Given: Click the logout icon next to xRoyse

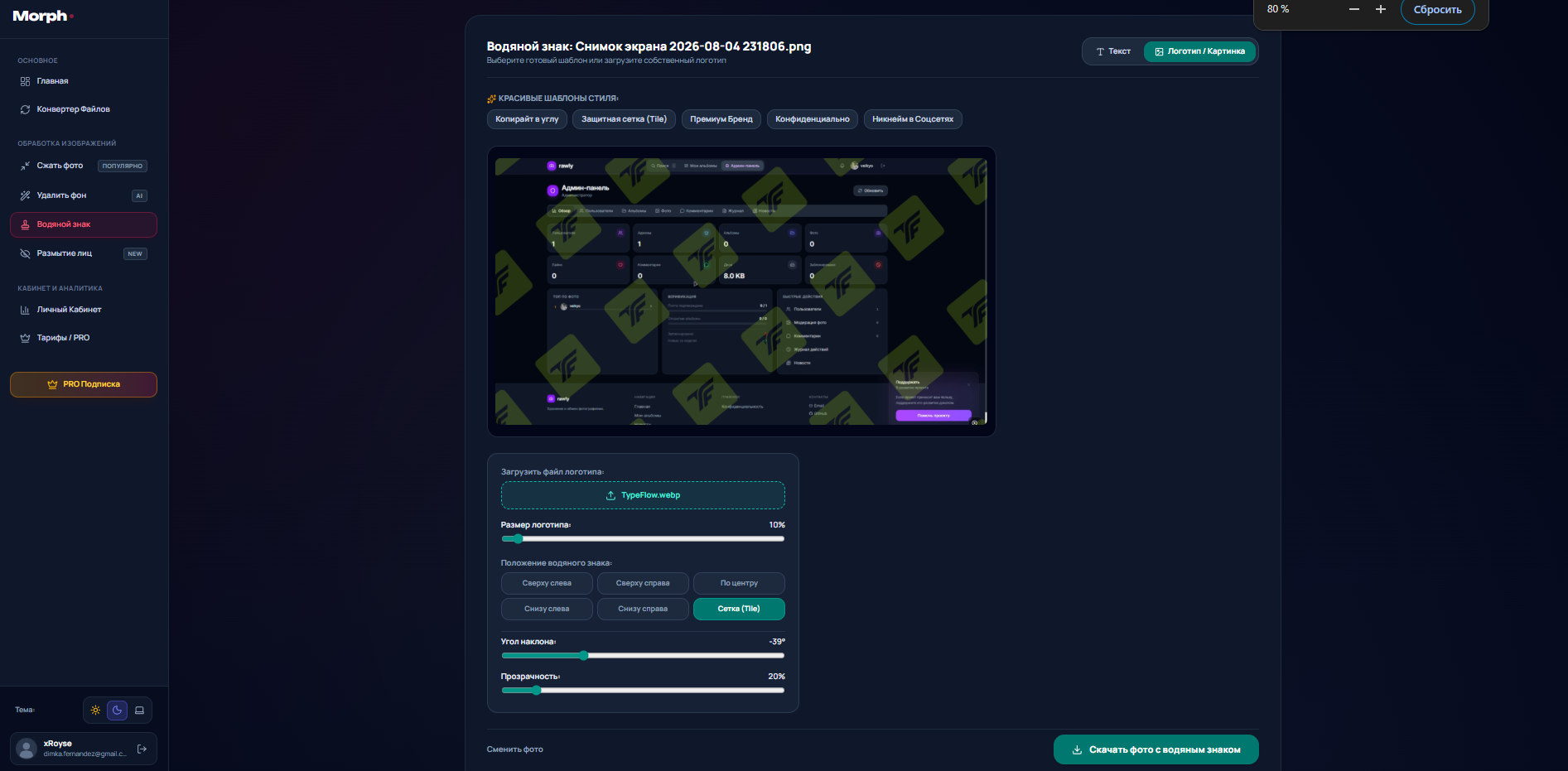Looking at the screenshot, I should (142, 749).
